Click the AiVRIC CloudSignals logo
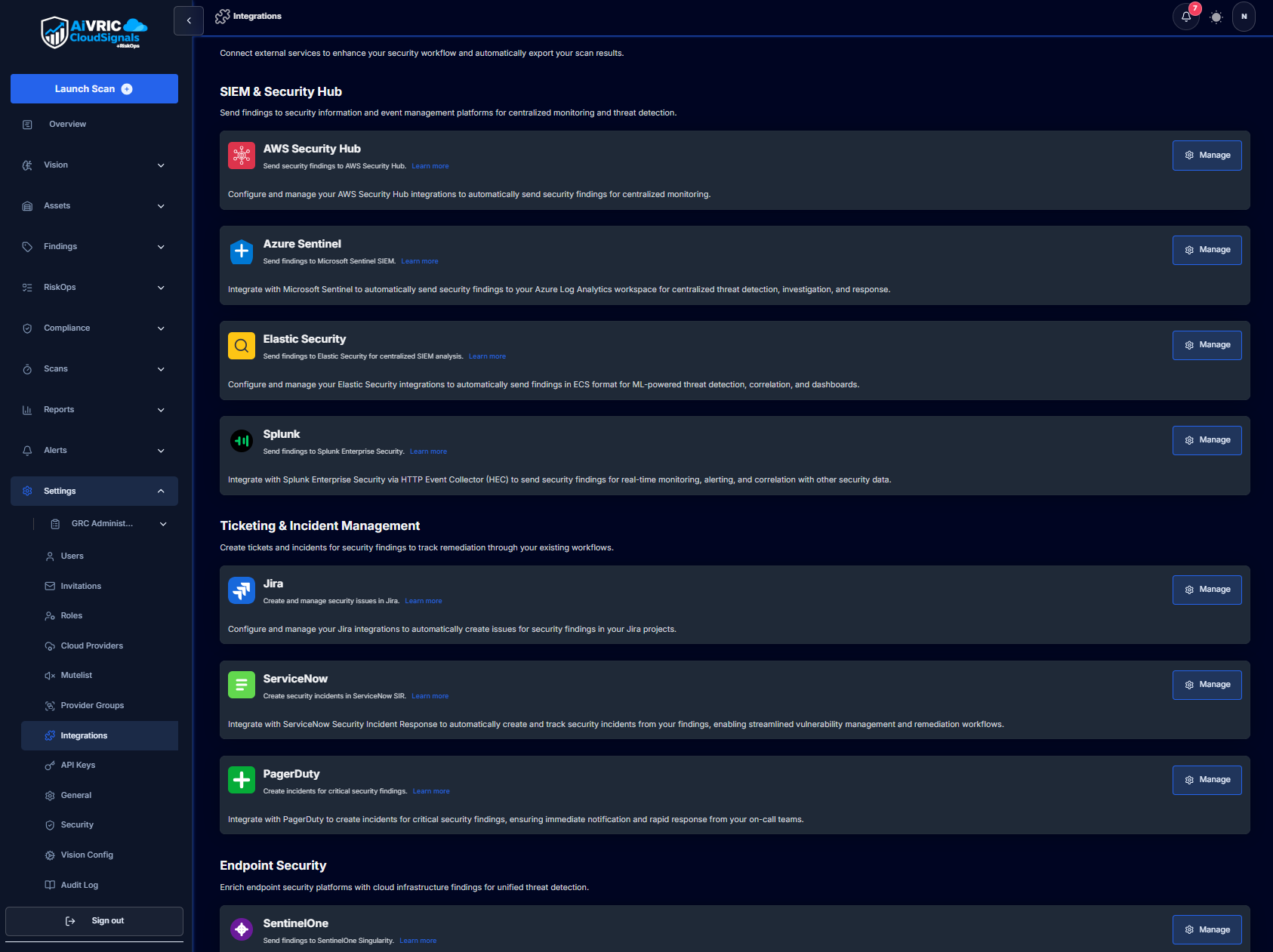Viewport: 1273px width, 952px height. point(94,32)
